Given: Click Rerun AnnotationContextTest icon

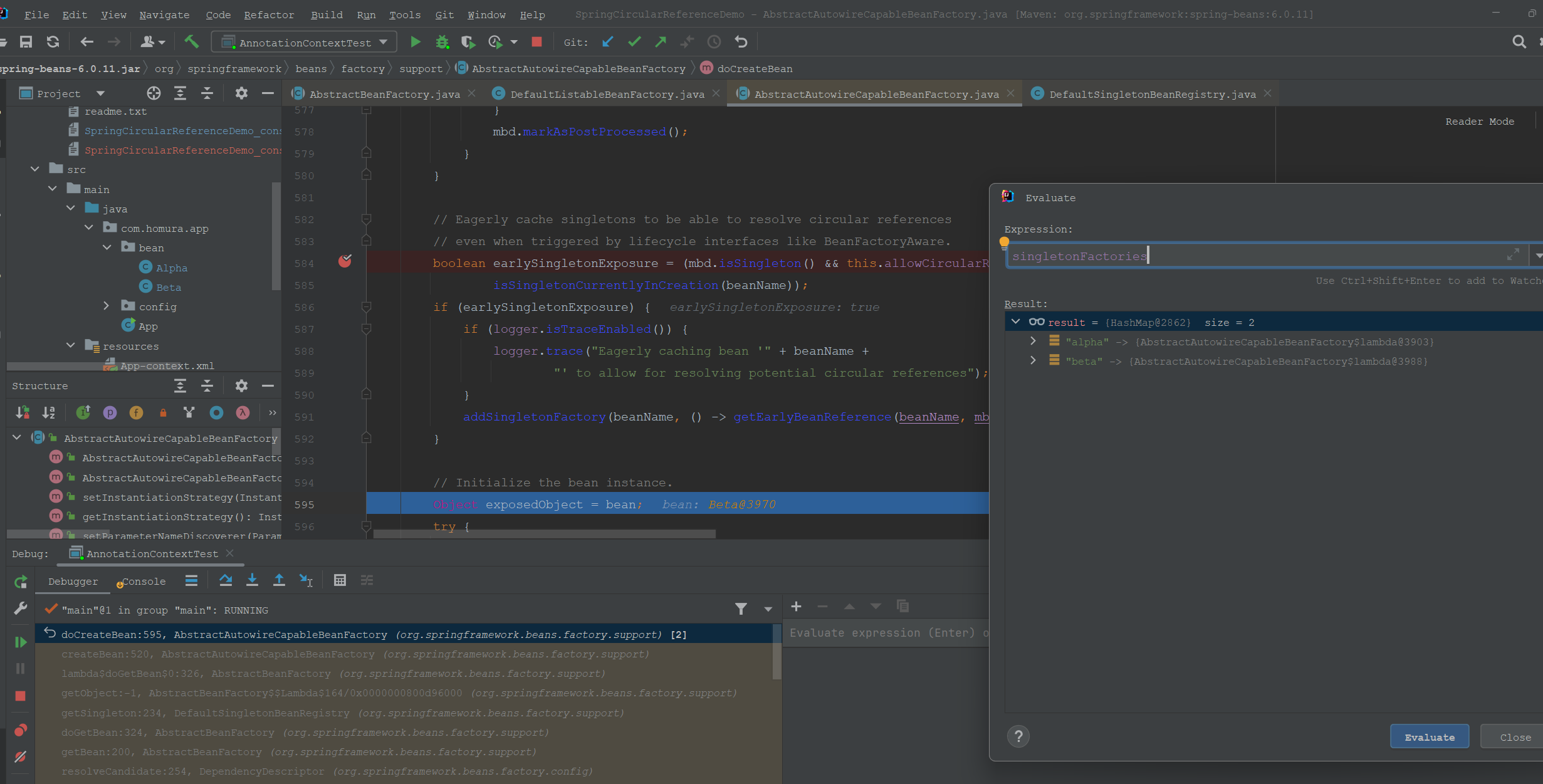Looking at the screenshot, I should pyautogui.click(x=21, y=582).
